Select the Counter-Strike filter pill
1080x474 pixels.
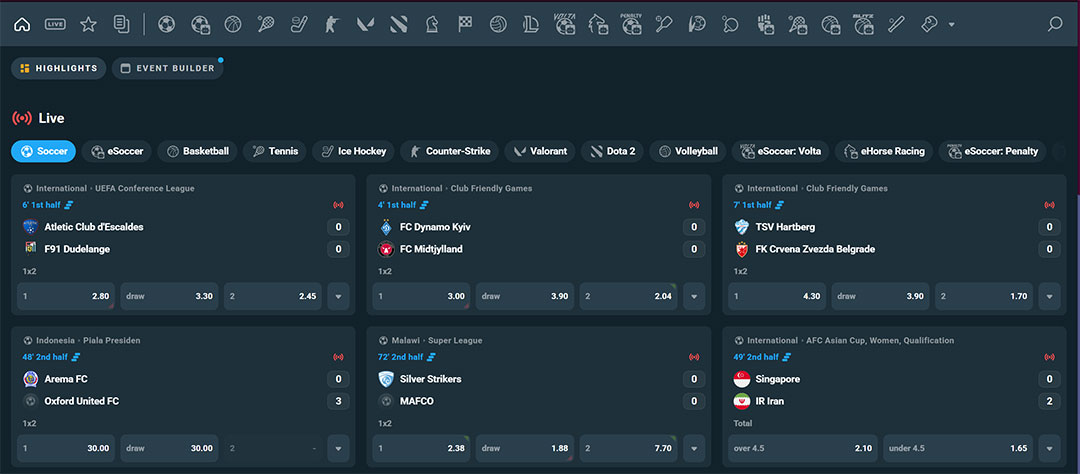coord(449,151)
